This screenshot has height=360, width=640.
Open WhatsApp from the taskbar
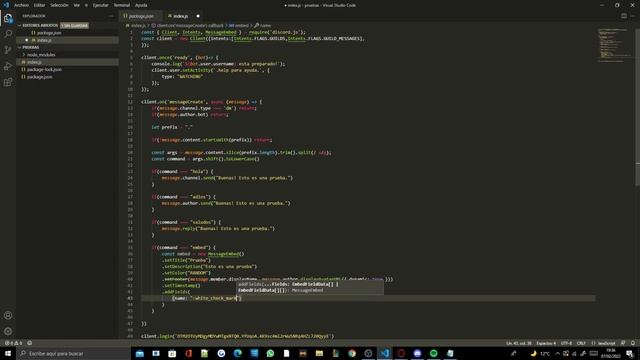pyautogui.click(x=270, y=353)
